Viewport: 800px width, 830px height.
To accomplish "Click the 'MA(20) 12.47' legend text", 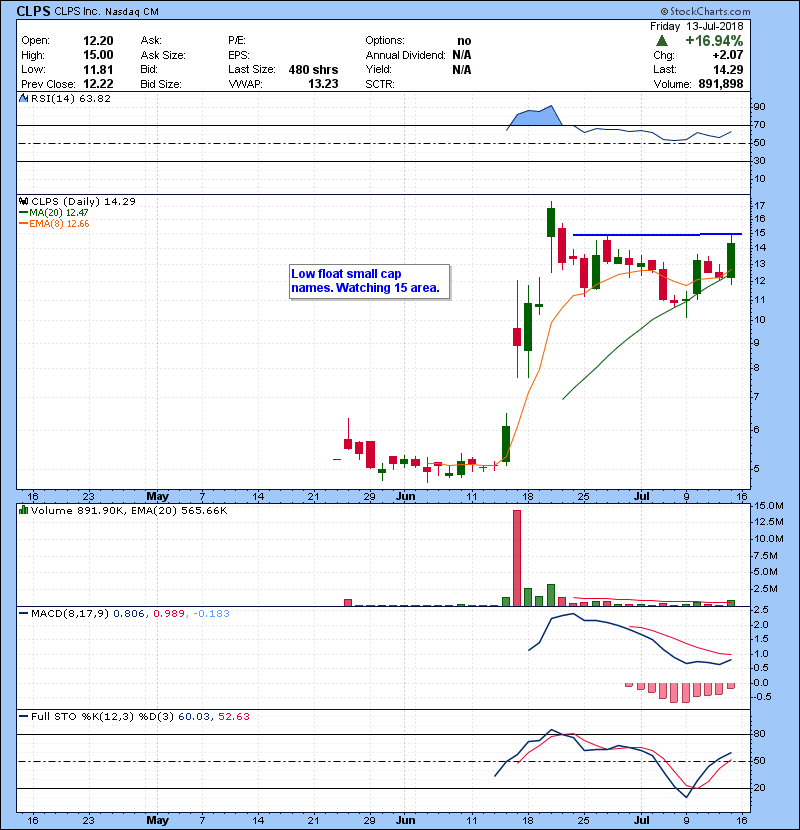I will coord(59,213).
